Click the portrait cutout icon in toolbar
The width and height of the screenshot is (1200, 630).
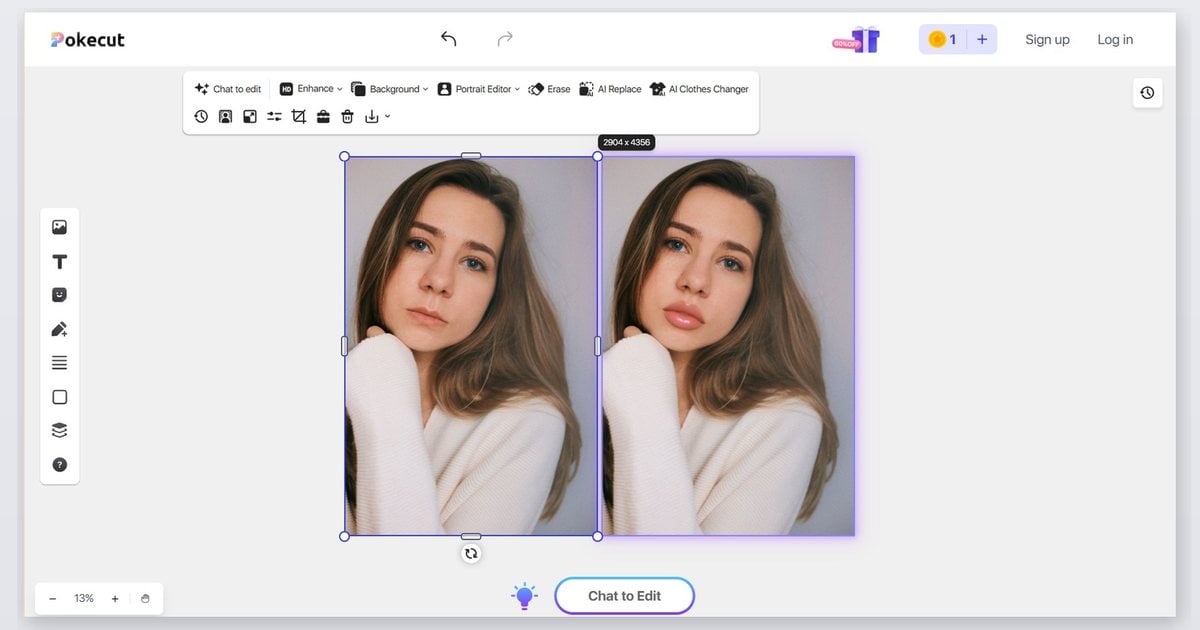pyautogui.click(x=225, y=117)
